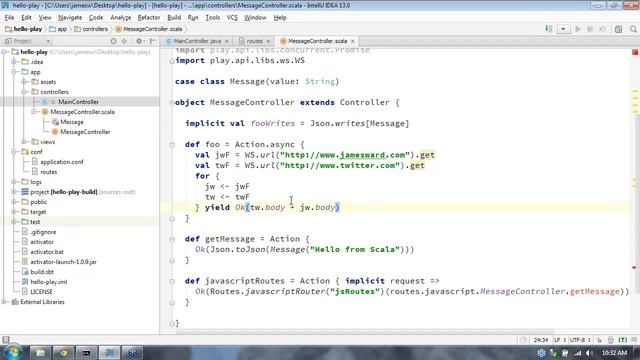The width and height of the screenshot is (640, 360).
Task: Collapse the app folder node
Action: point(14,72)
